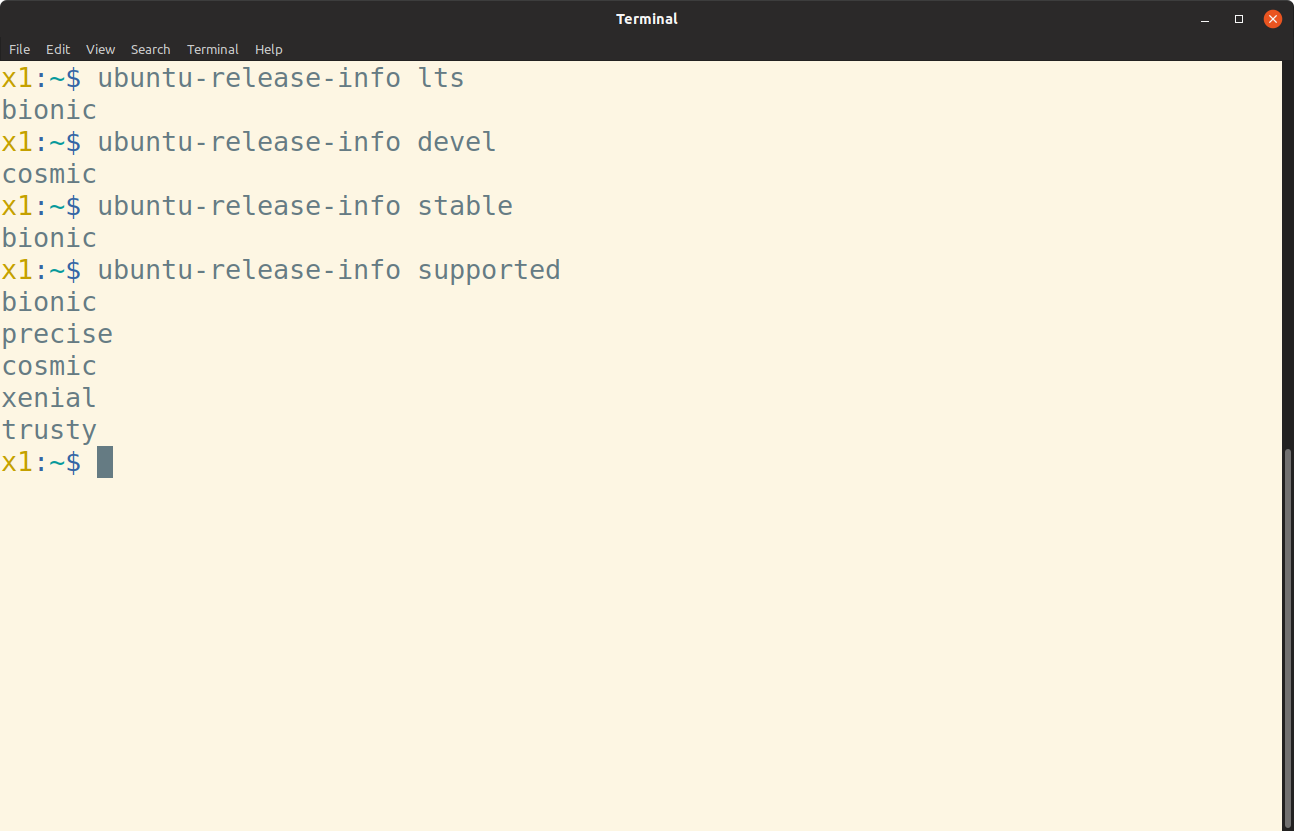
Task: Maximize the Terminal window
Action: point(1239,19)
